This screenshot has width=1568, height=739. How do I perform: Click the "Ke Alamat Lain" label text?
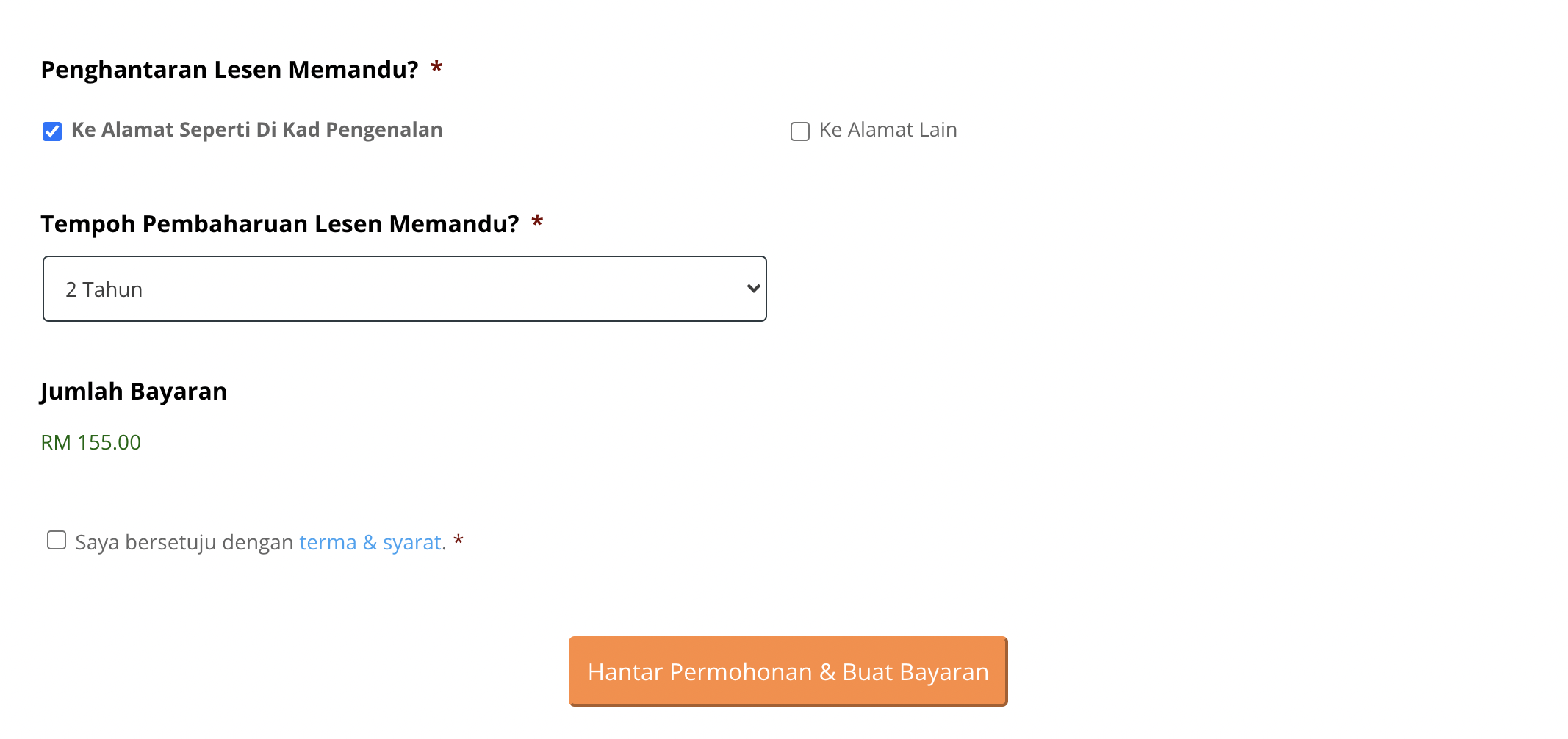point(888,130)
